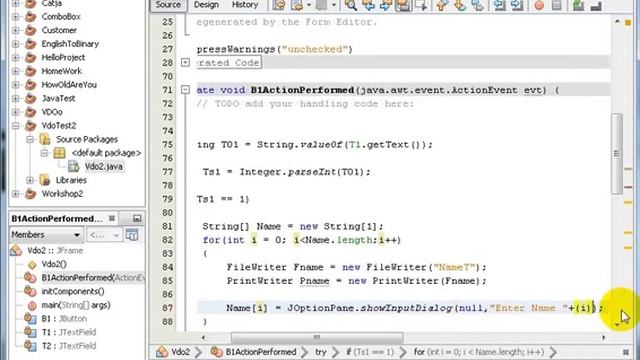Expand the EnglishToBinary project node
Viewport: 640px width, 360px height.
pyautogui.click(x=16, y=44)
